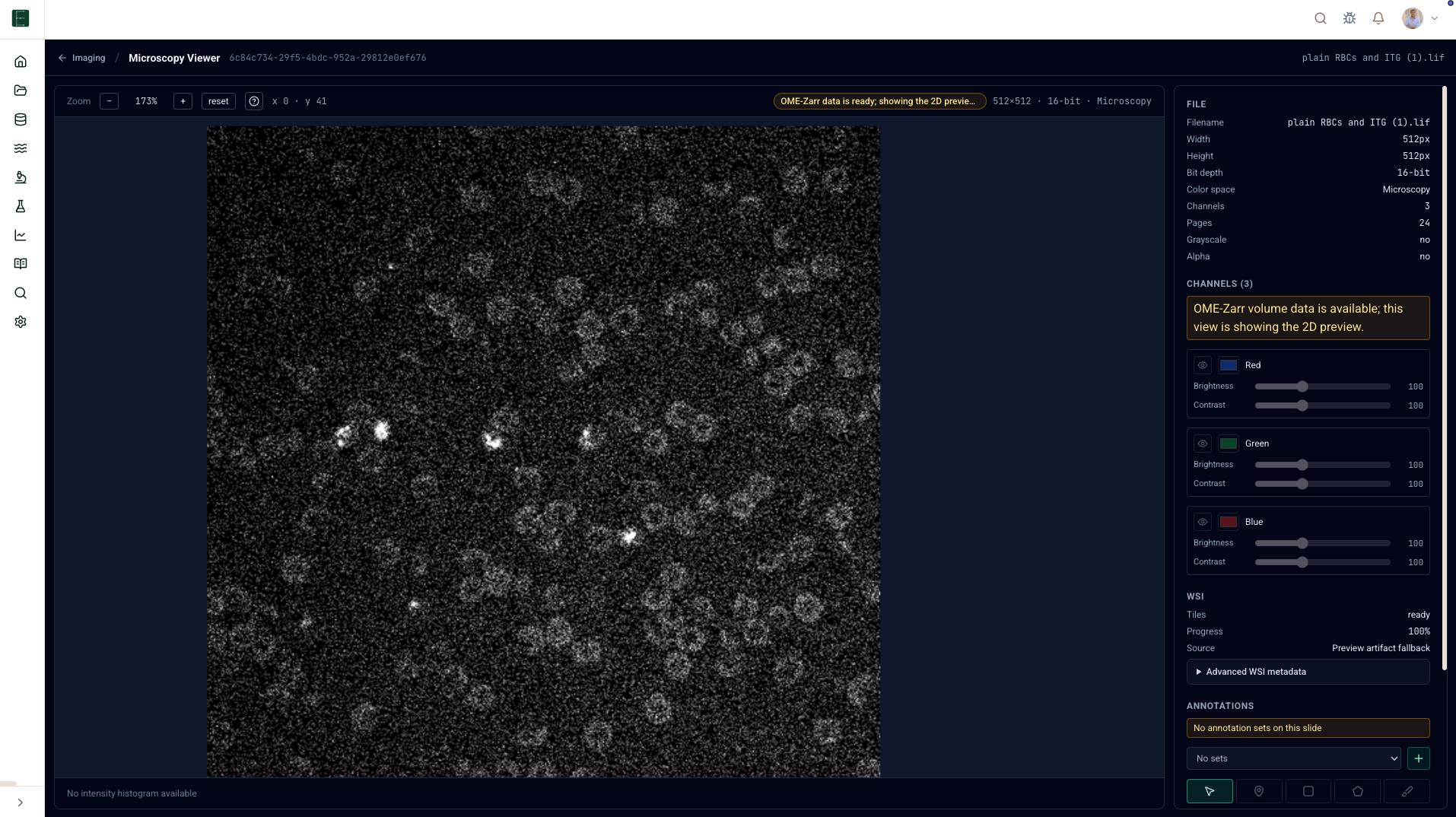Select the polygon annotation tool
Screen dimensions: 1456x817
tap(1358, 791)
